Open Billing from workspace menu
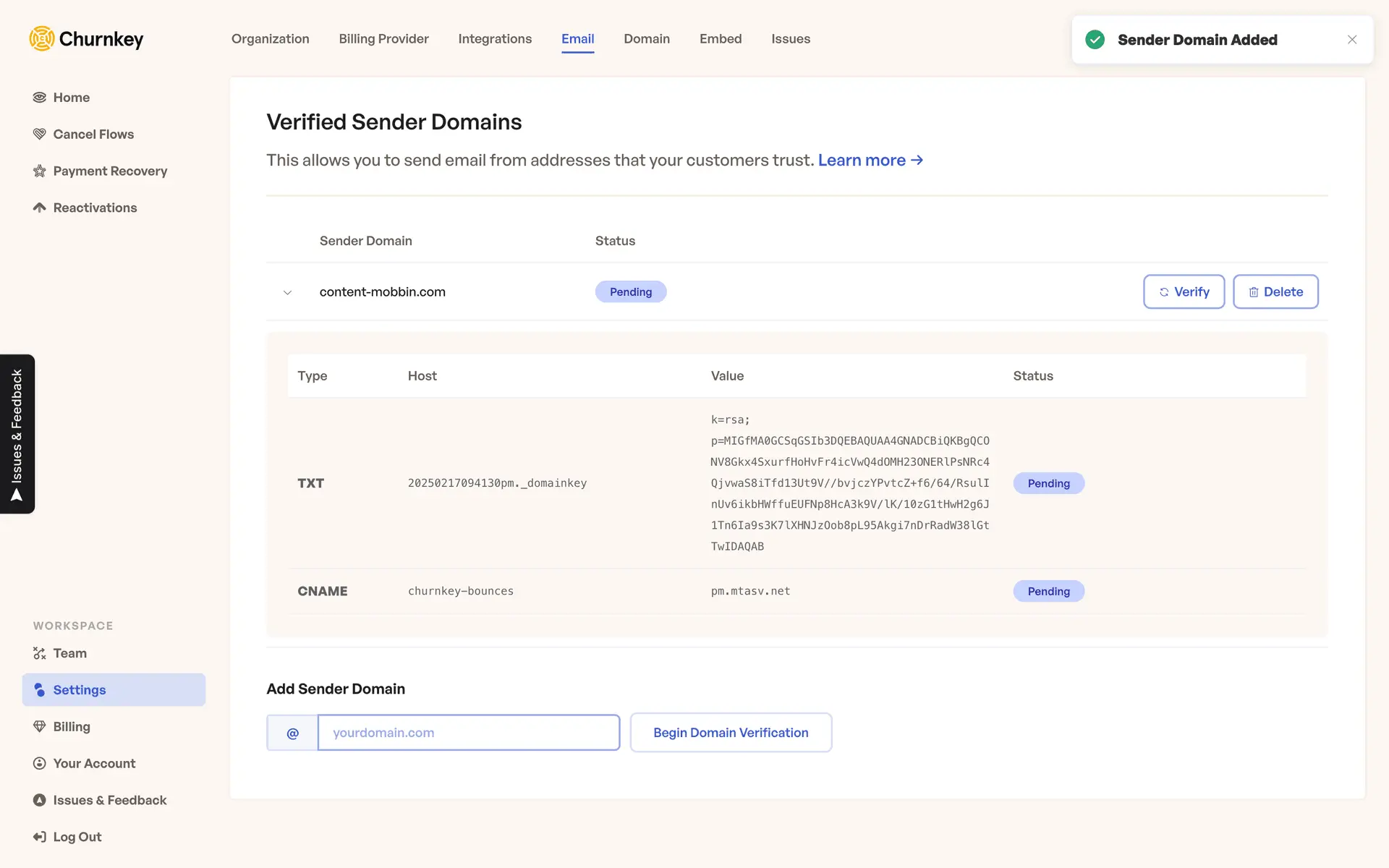1389x868 pixels. 71,727
